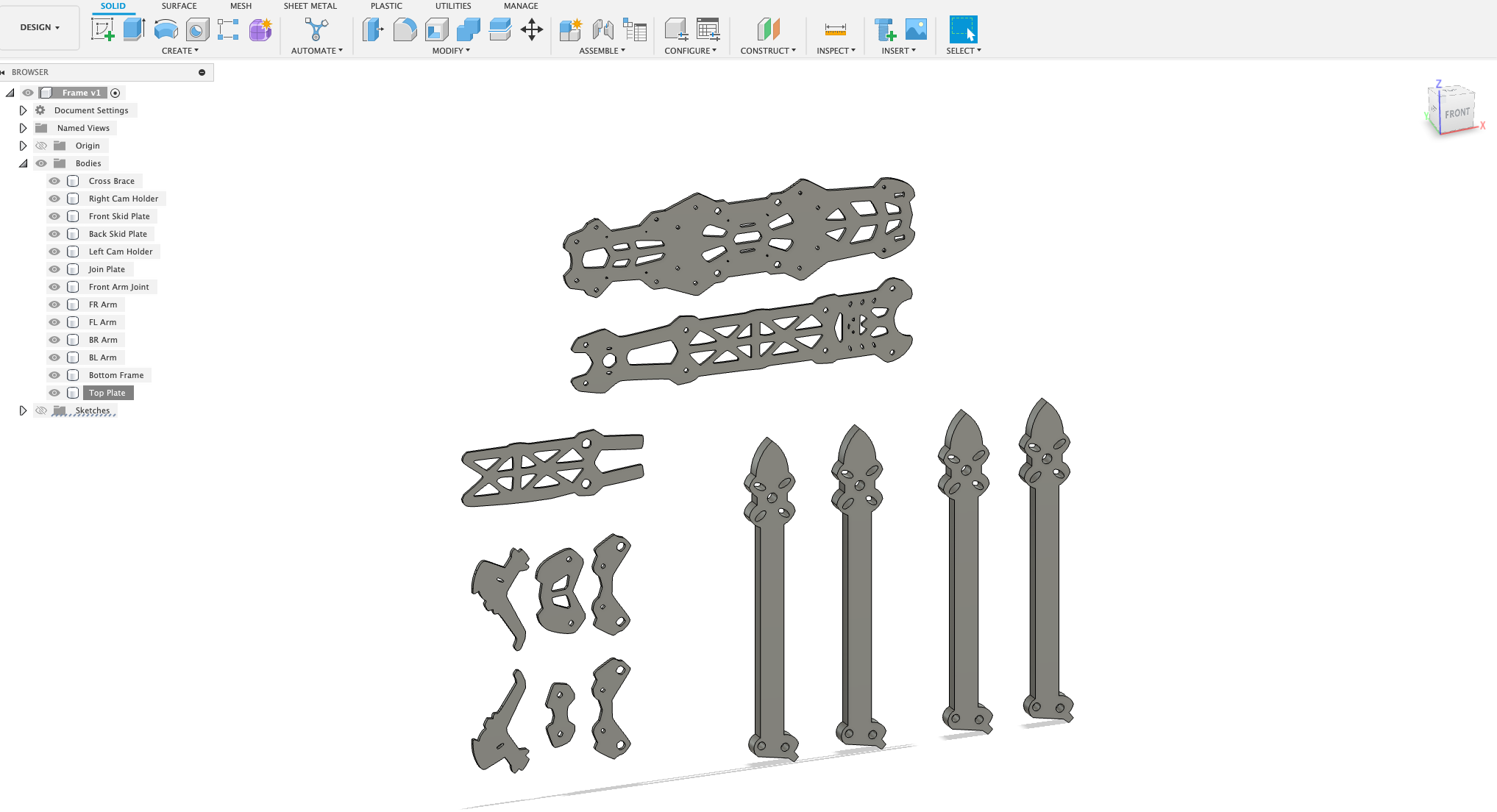Select the Fillet tool icon
1497x812 pixels.
click(x=405, y=29)
